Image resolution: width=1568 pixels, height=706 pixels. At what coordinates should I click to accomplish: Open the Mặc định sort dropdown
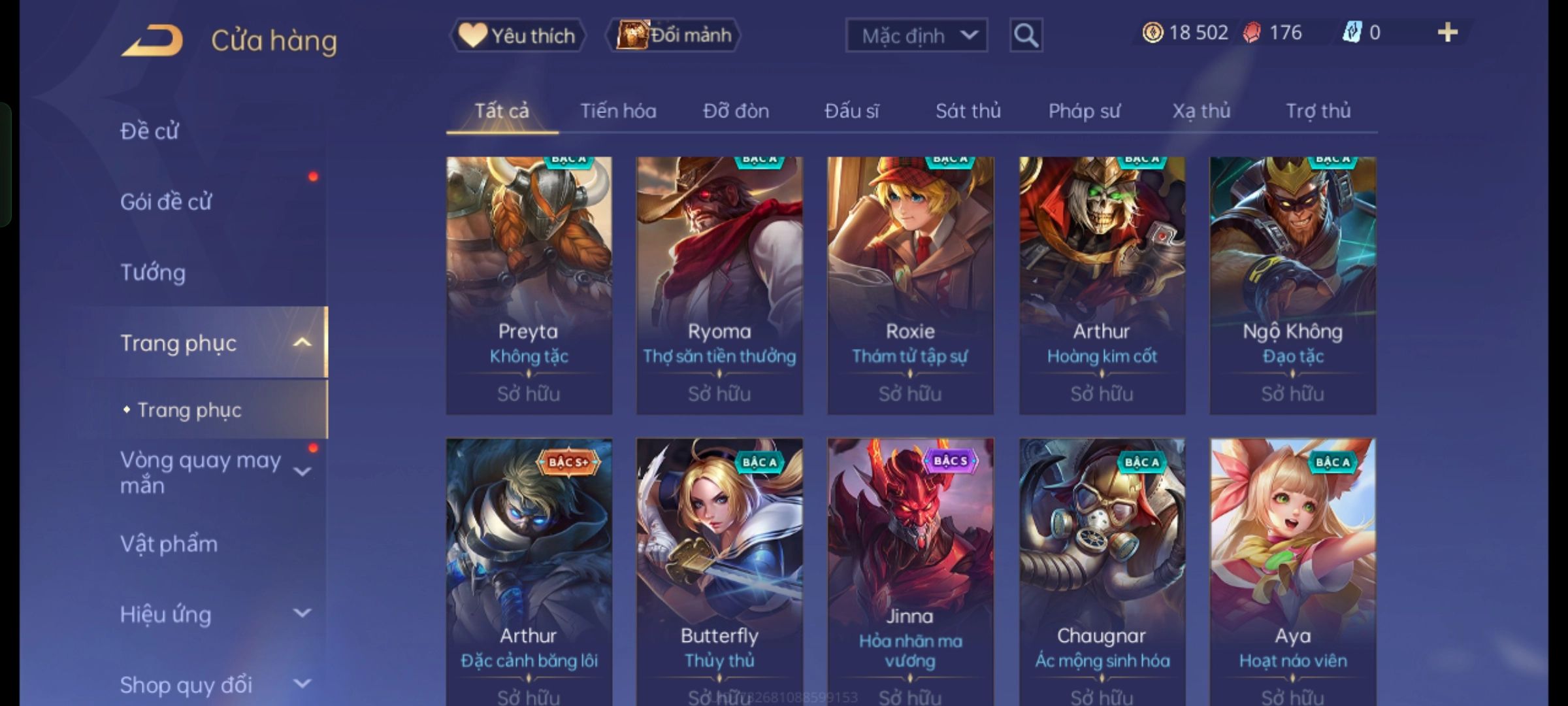point(917,35)
